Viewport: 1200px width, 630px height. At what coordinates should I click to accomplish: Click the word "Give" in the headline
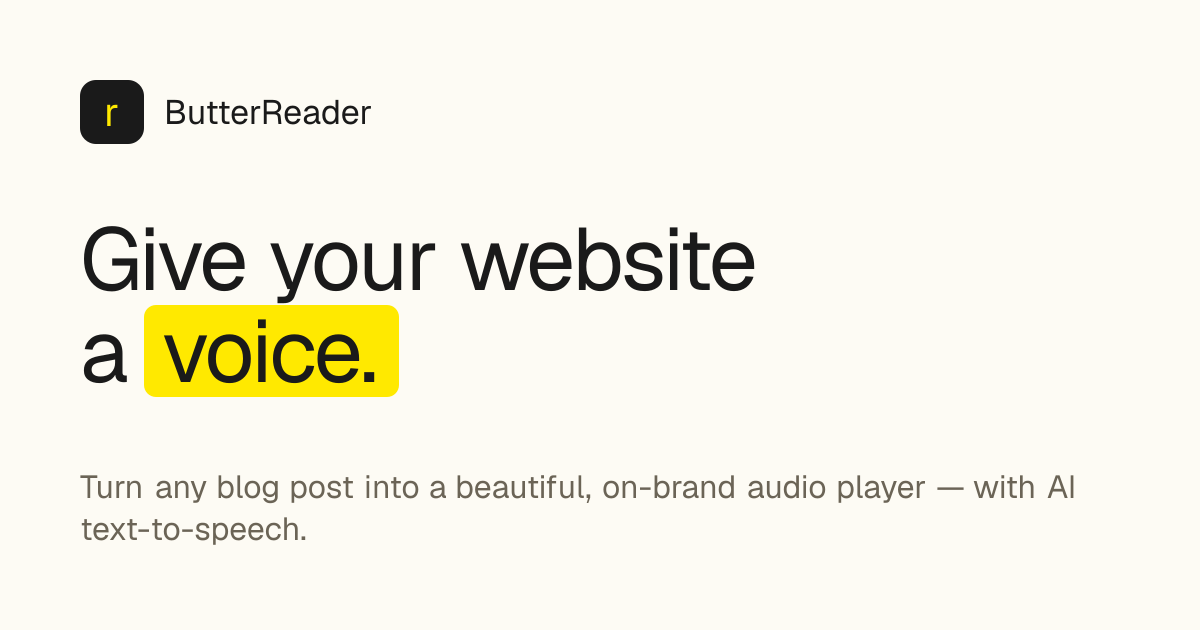pos(163,261)
